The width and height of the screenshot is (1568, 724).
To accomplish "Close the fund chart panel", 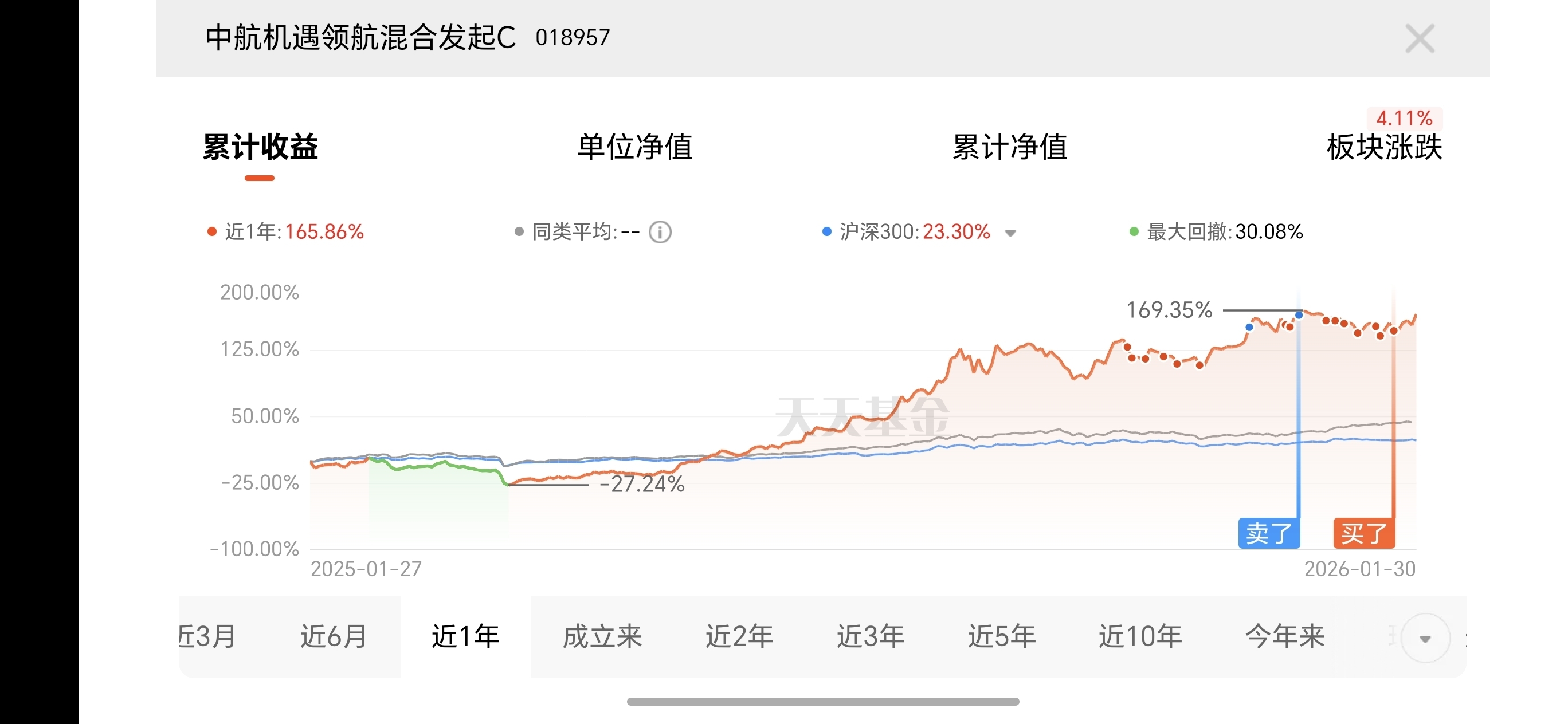I will (1420, 39).
